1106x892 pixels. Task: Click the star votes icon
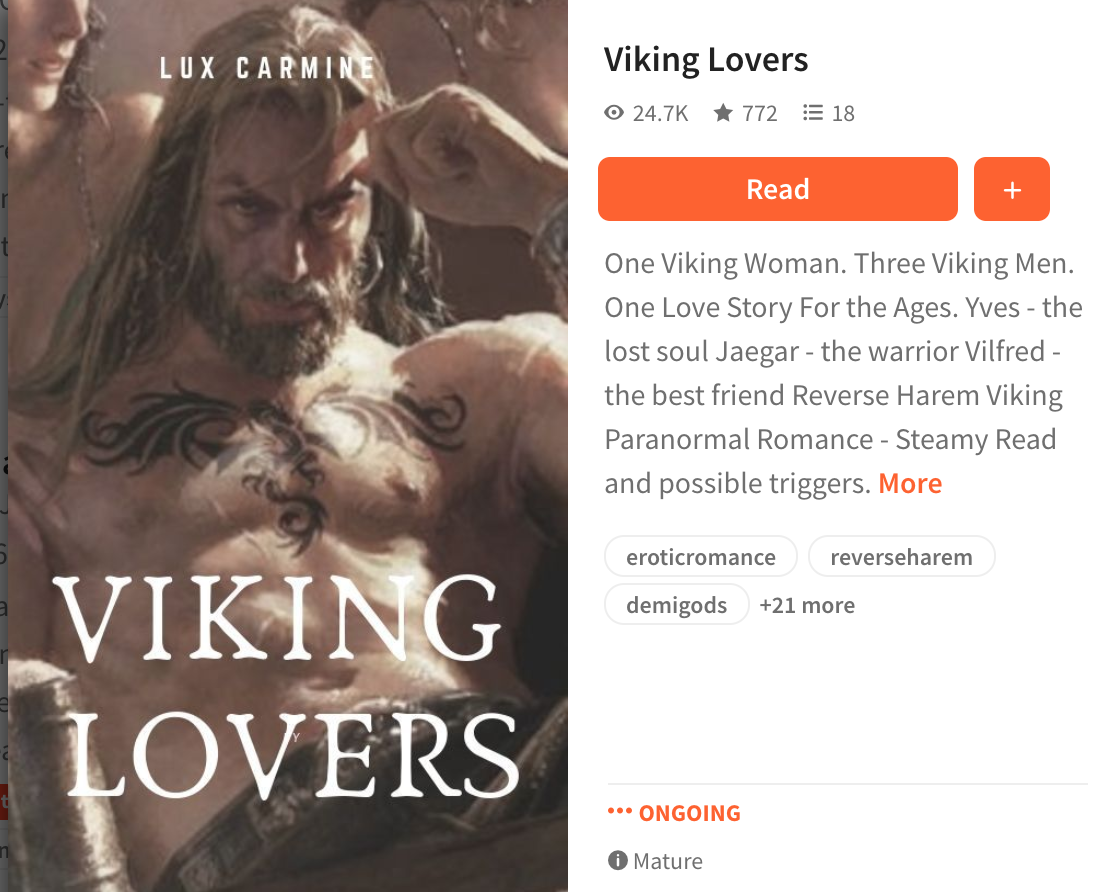(x=723, y=113)
